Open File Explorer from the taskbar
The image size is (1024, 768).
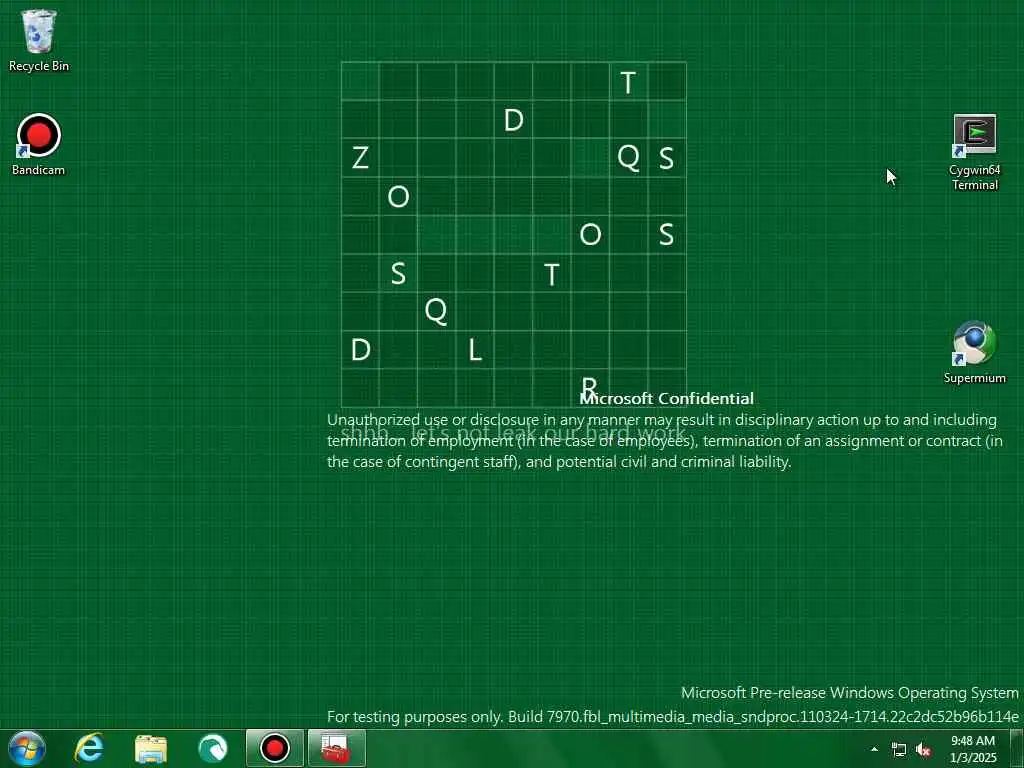[x=151, y=748]
